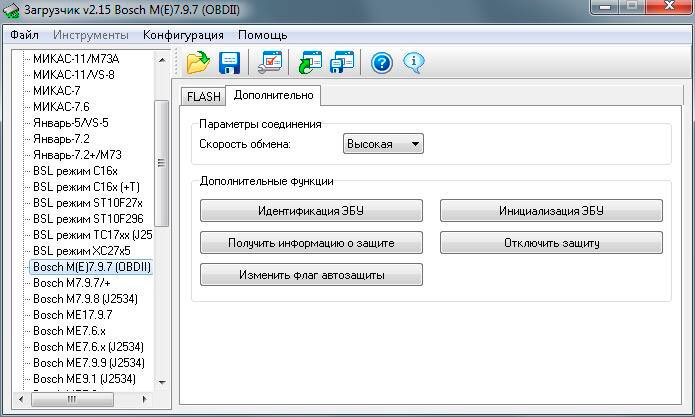Screen dimensions: 695x417
Task: Open the Помощь menu
Action: tap(262, 35)
